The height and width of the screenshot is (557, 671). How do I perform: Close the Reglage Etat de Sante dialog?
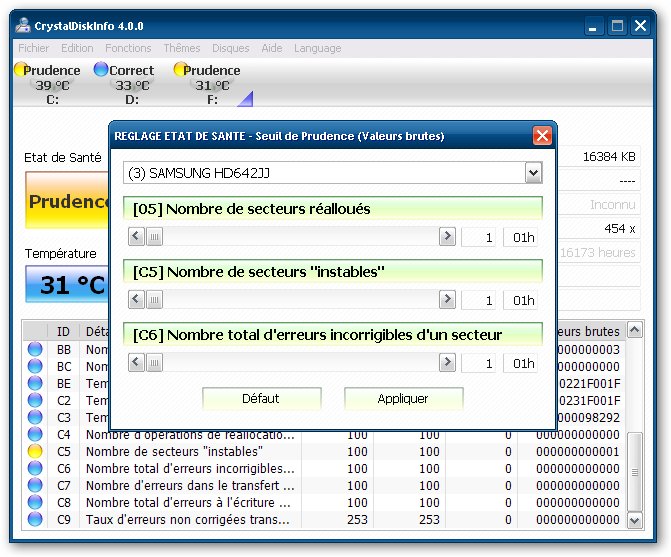coord(542,135)
